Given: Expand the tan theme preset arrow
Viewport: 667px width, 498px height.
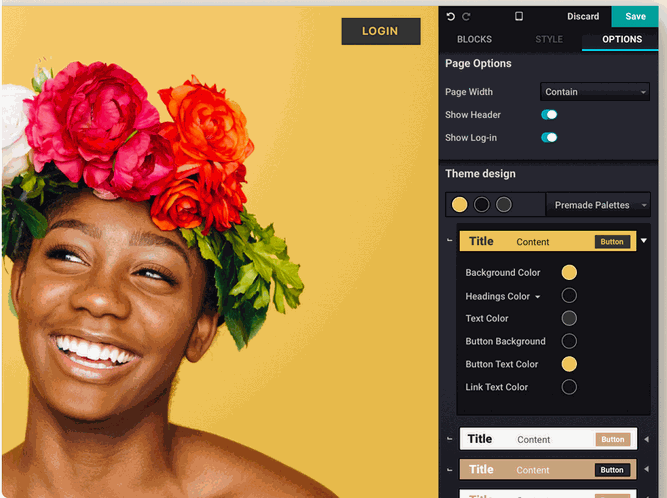Looking at the screenshot, I should tap(646, 469).
